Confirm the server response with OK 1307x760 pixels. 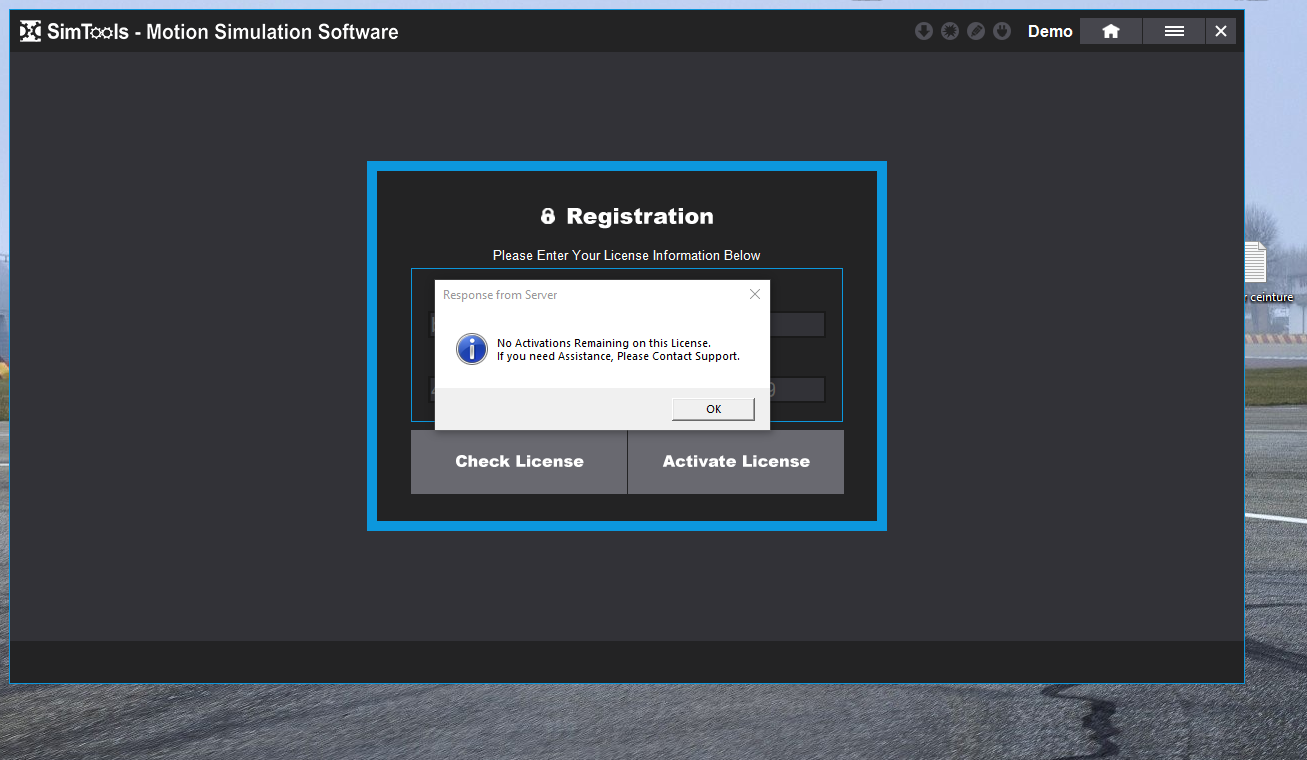pos(713,409)
